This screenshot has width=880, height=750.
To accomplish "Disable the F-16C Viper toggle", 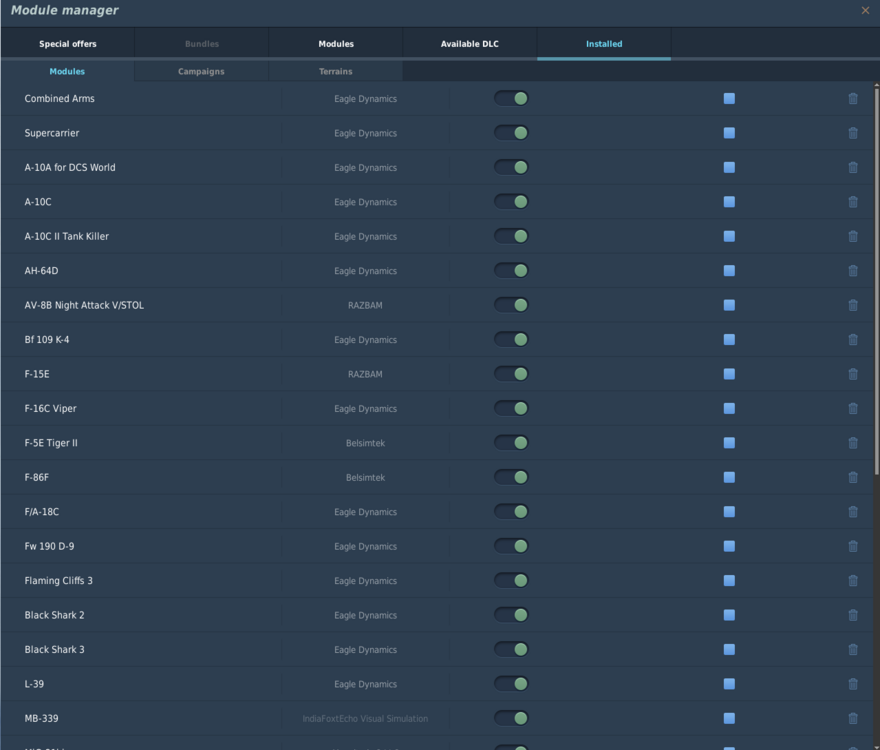I will click(x=511, y=408).
